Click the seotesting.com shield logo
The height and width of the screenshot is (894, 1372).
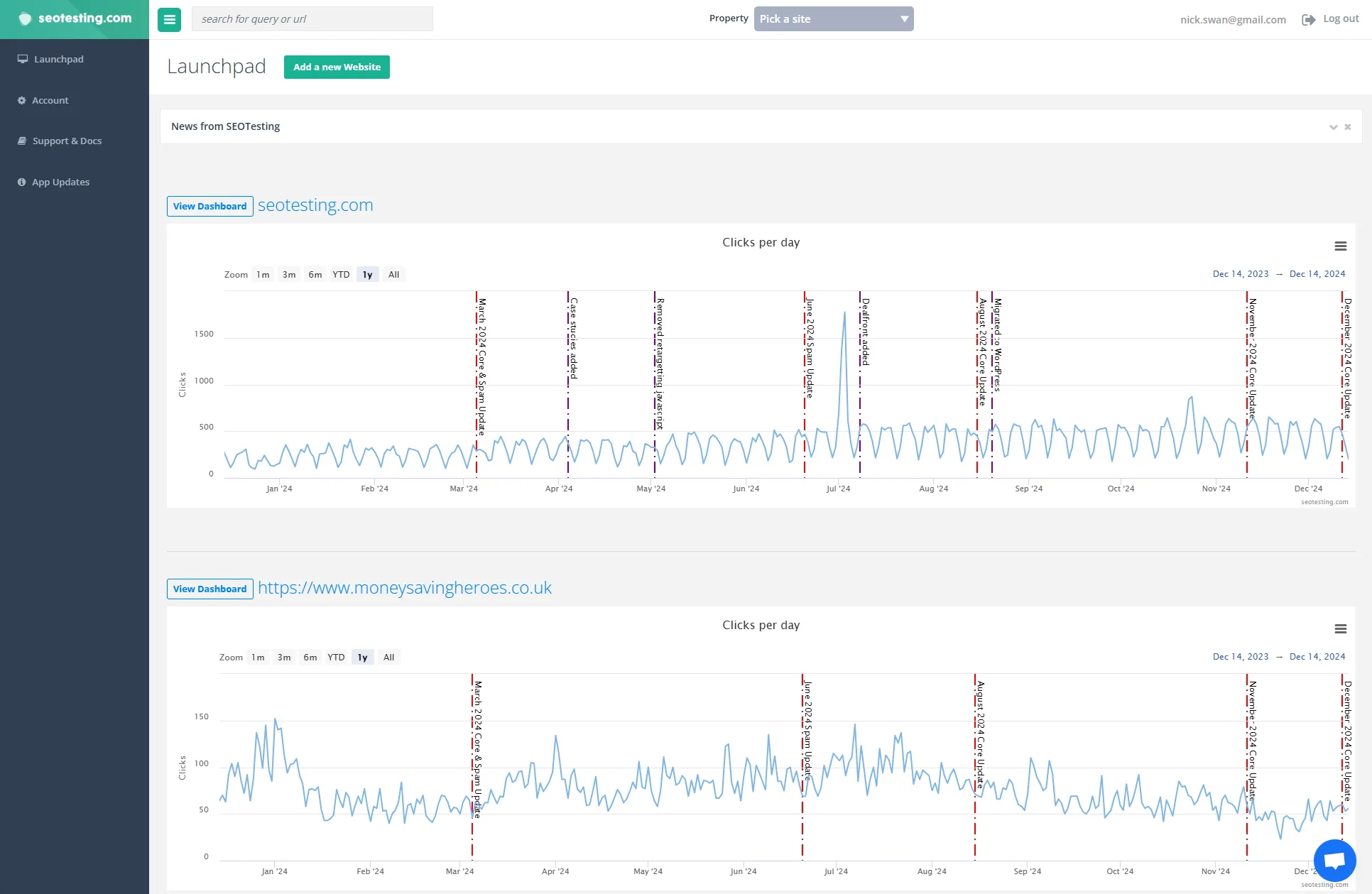[x=25, y=18]
